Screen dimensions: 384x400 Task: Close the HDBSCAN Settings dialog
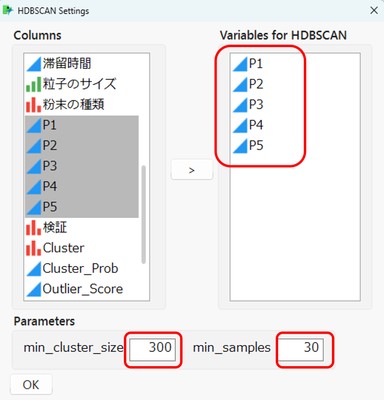(x=374, y=10)
